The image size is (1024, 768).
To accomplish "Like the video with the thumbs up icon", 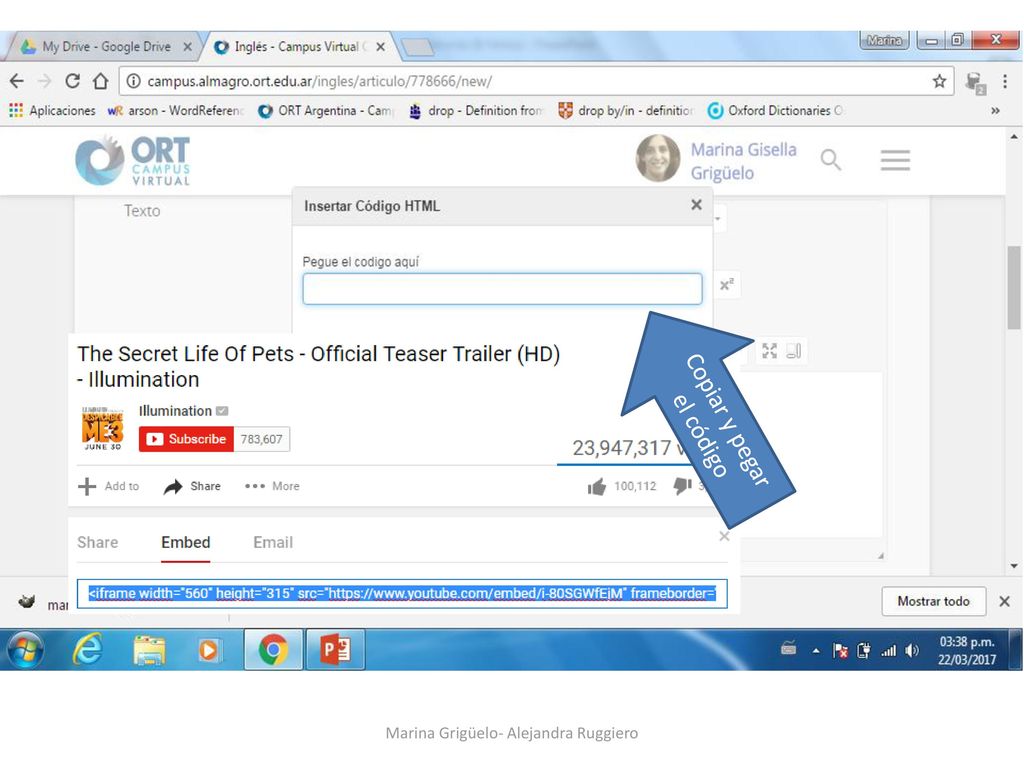I will pyautogui.click(x=596, y=486).
